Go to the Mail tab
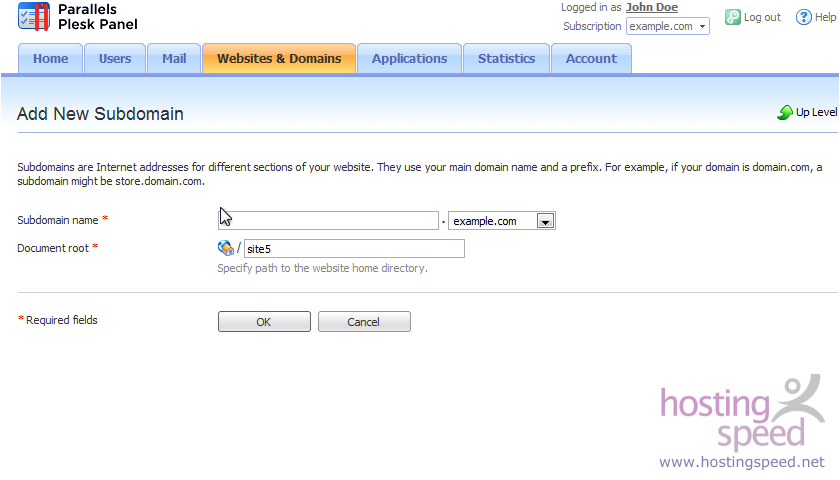 click(x=174, y=58)
